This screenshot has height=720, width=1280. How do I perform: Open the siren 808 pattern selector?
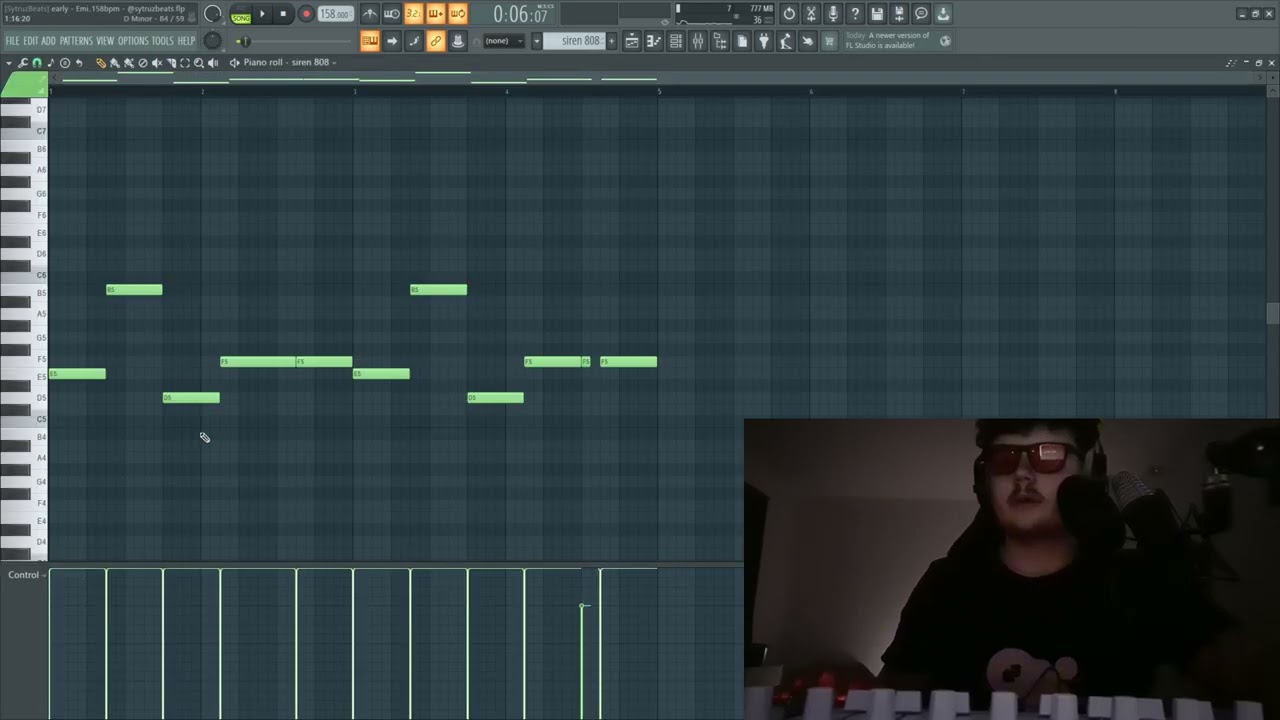[x=574, y=41]
